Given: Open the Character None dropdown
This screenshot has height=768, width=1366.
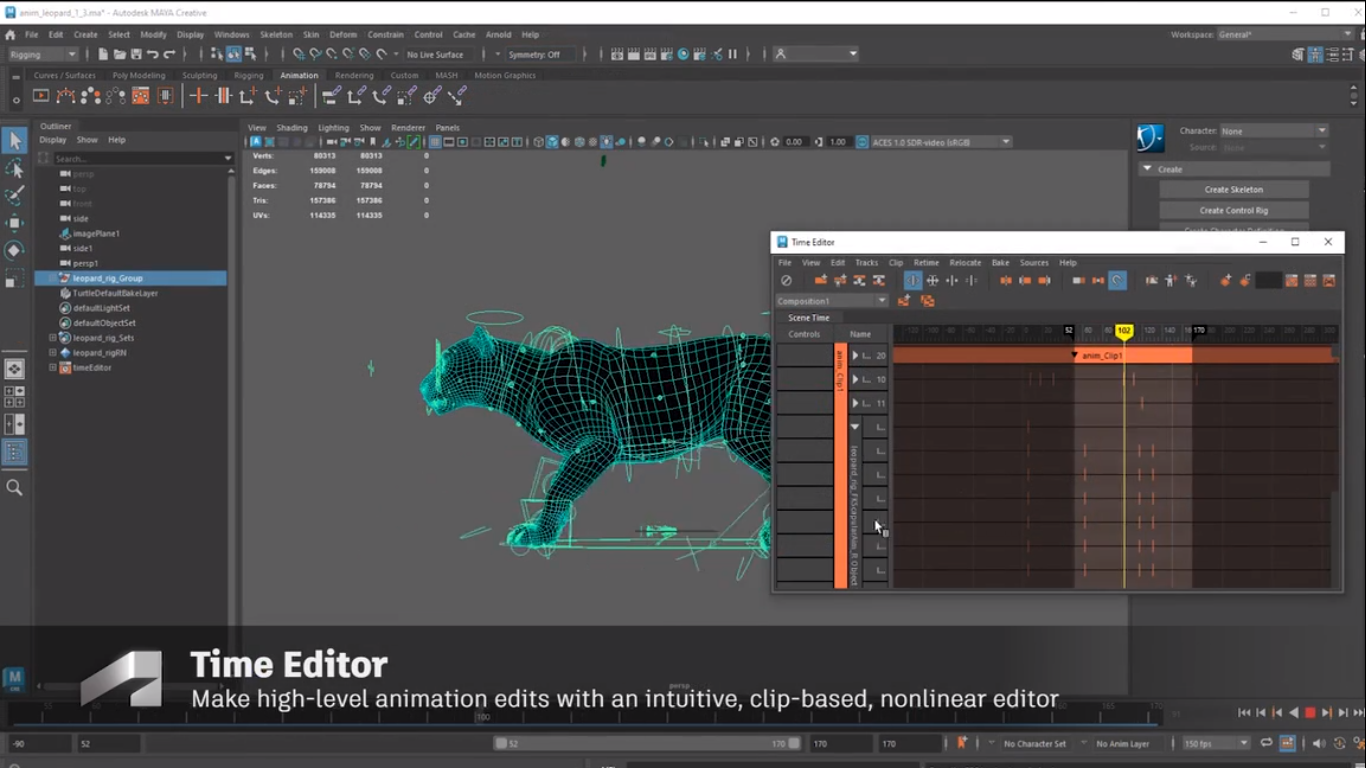Looking at the screenshot, I should [x=1274, y=131].
